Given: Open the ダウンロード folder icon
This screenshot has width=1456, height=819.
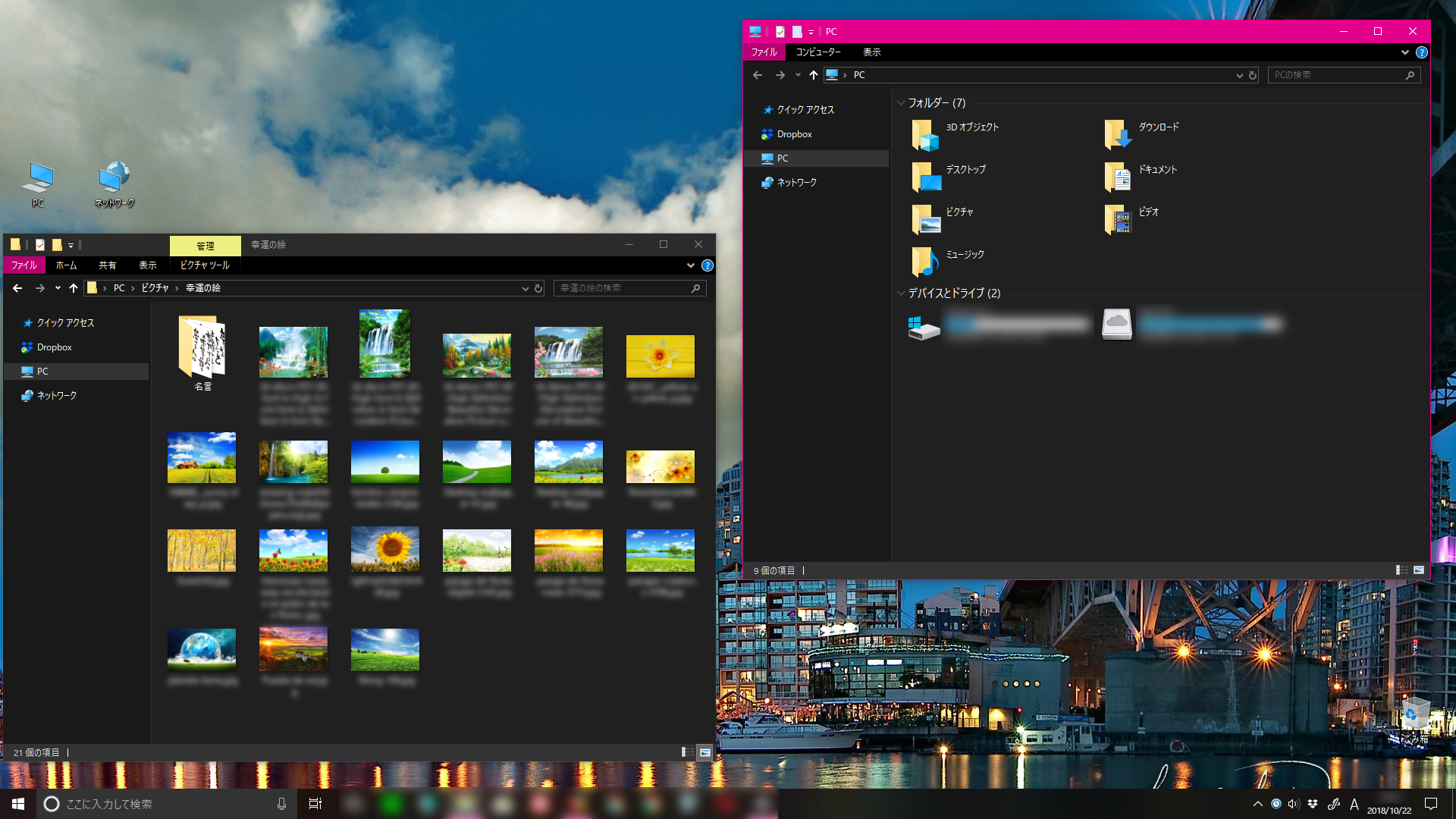Looking at the screenshot, I should pos(1118,135).
